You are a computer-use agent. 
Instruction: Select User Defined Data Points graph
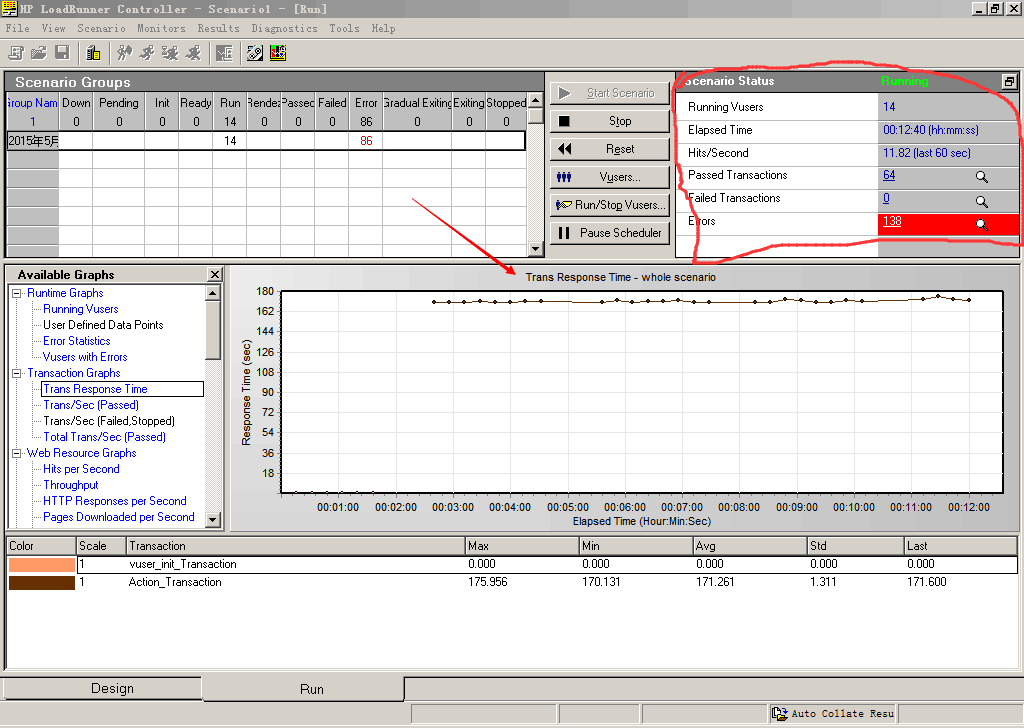click(103, 325)
